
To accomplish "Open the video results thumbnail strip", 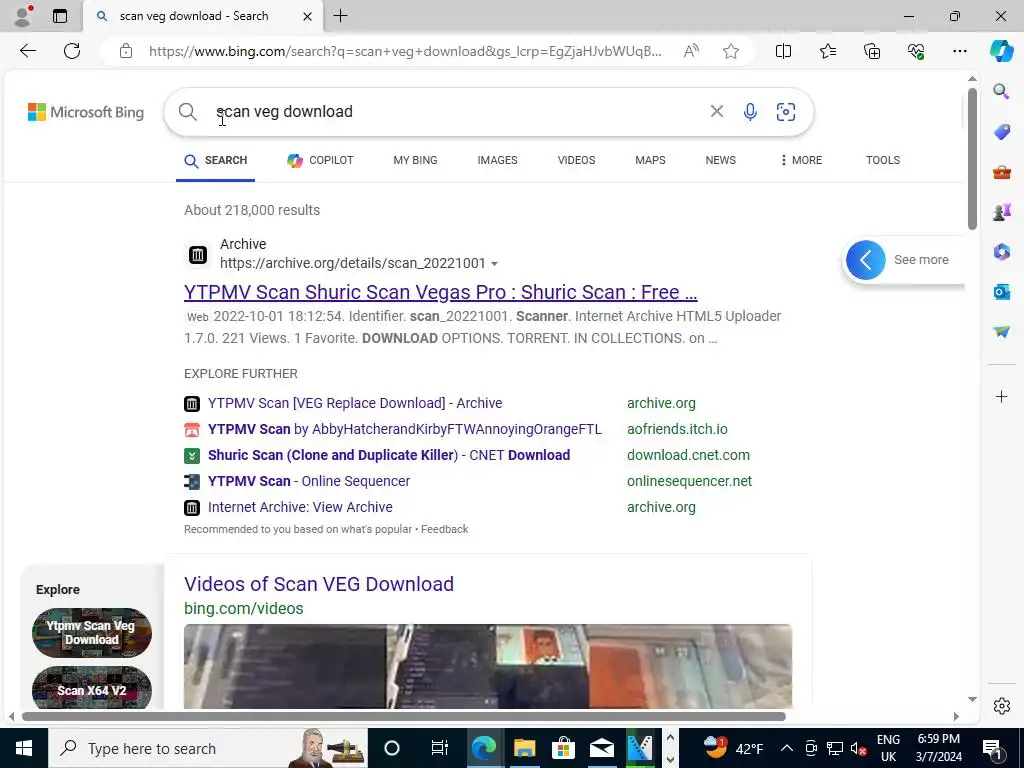I will (x=488, y=666).
